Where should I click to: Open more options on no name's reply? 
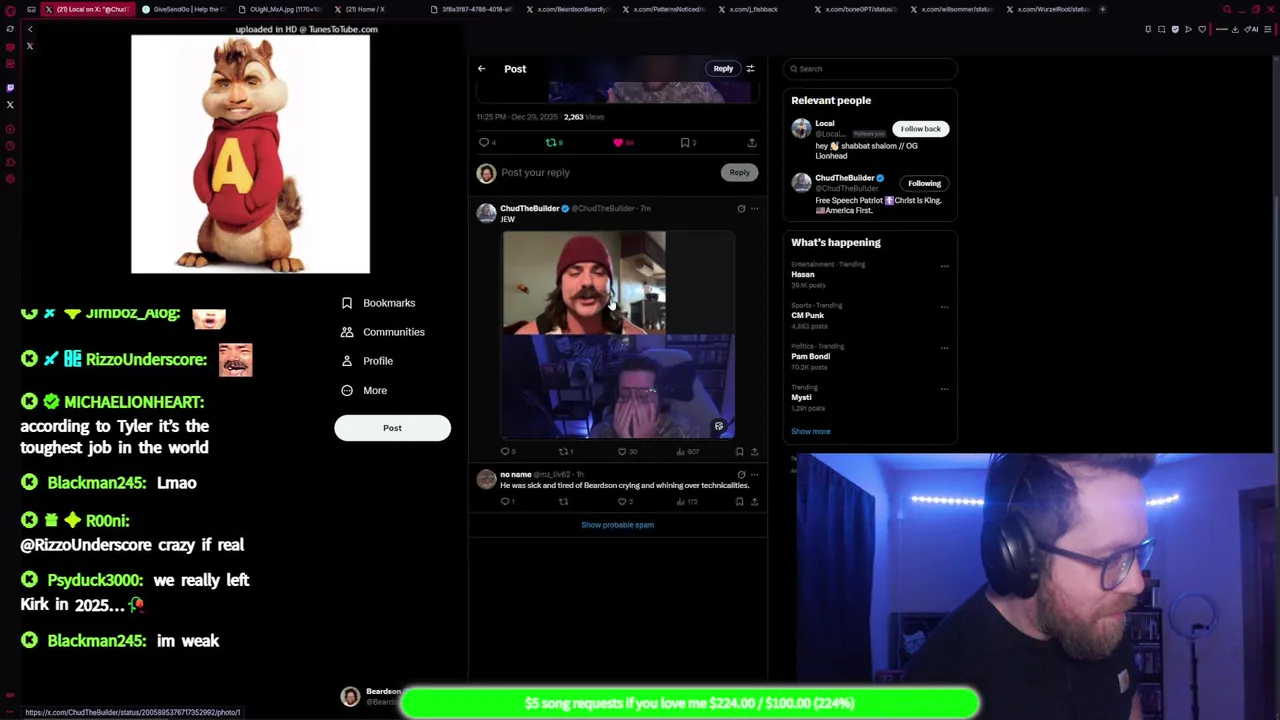tap(754, 475)
